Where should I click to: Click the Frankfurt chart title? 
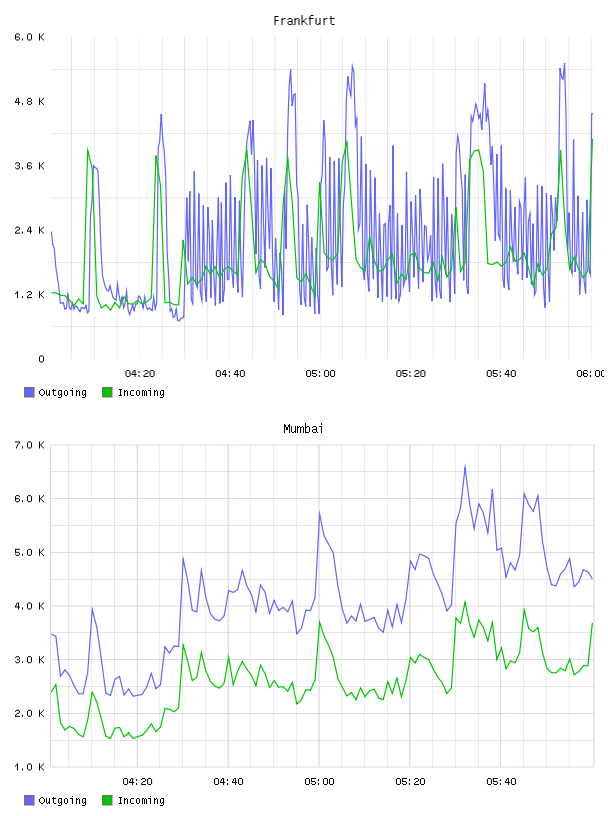[304, 21]
